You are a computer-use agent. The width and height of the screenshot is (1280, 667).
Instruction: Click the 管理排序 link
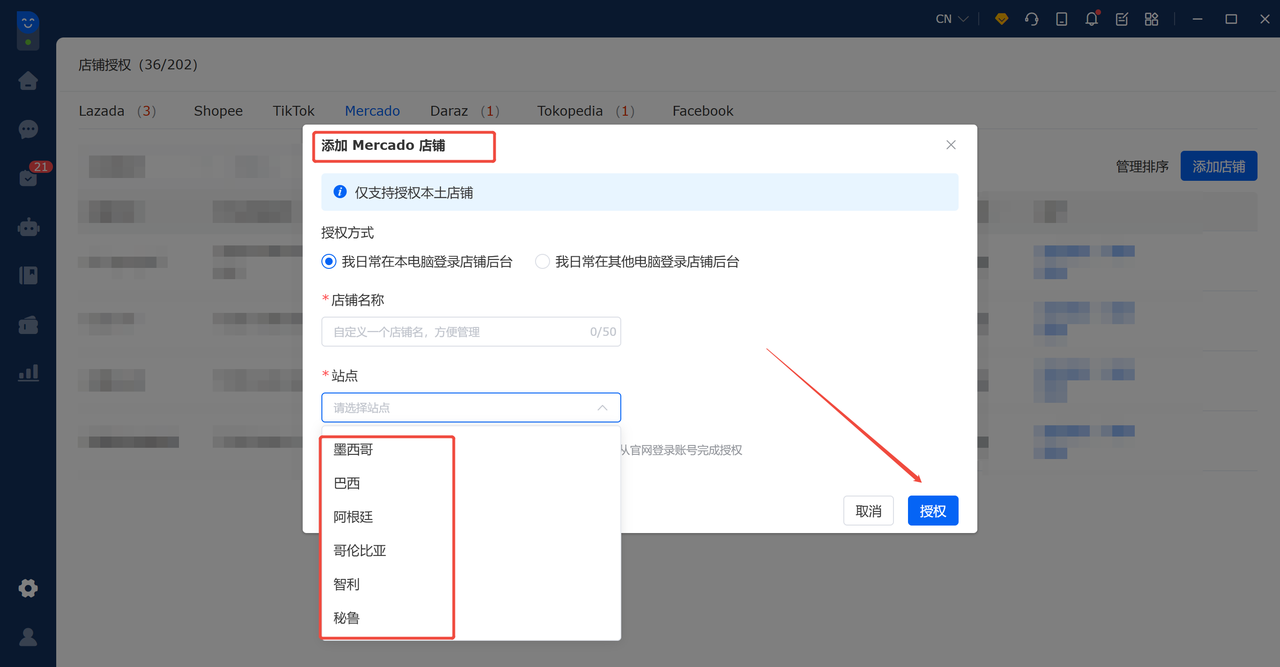(x=1142, y=167)
